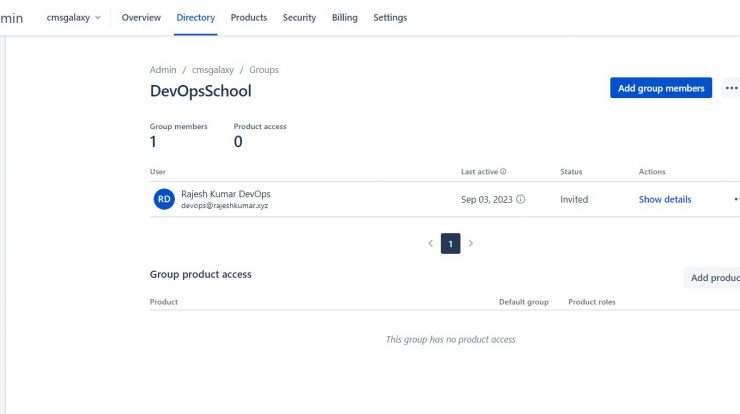This screenshot has height=414, width=740.
Task: Open the group more-options ellipsis menu
Action: (x=731, y=88)
